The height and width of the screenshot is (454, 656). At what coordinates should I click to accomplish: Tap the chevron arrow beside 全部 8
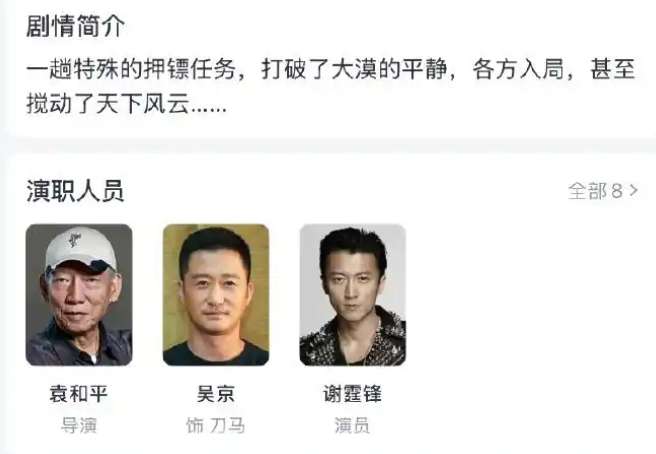pos(633,191)
